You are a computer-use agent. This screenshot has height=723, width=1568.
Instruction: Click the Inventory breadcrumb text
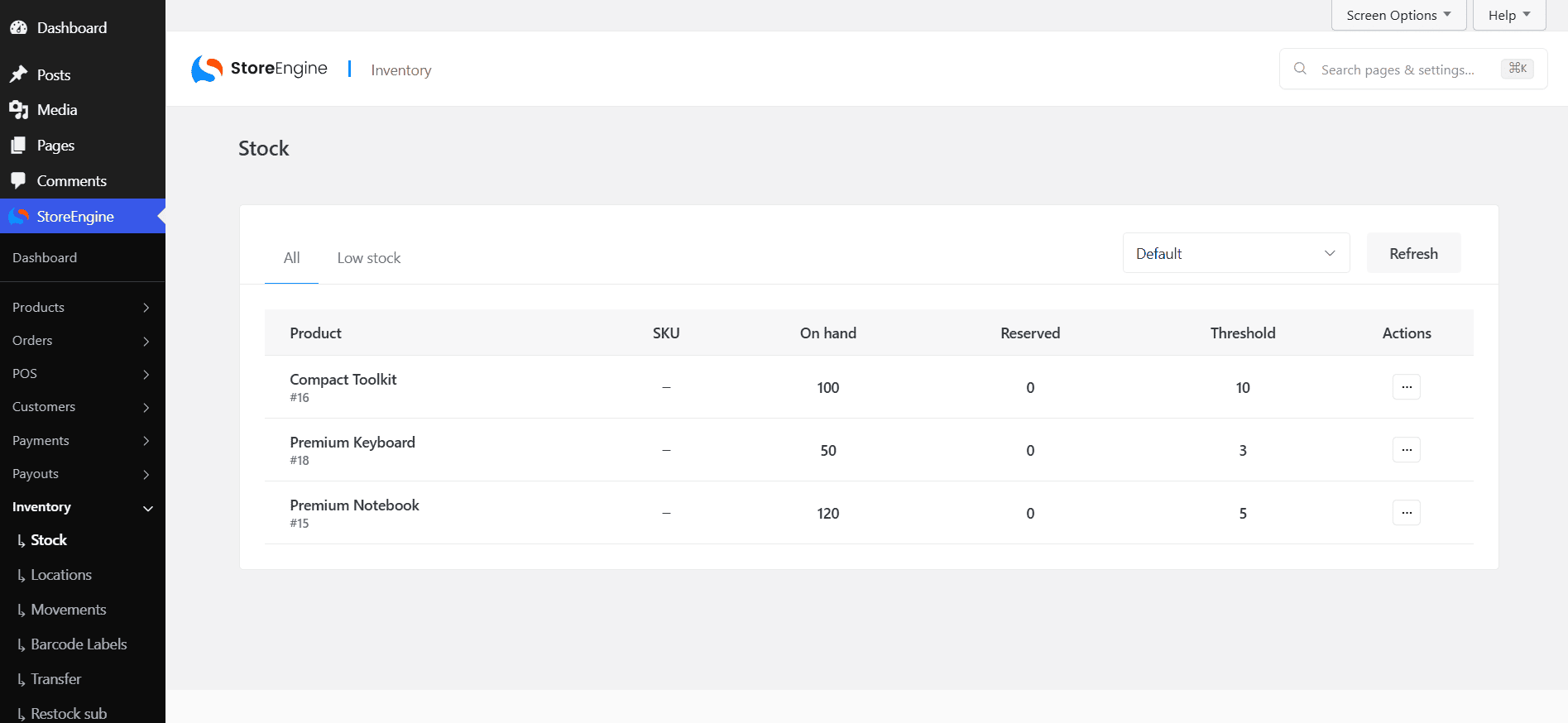401,70
